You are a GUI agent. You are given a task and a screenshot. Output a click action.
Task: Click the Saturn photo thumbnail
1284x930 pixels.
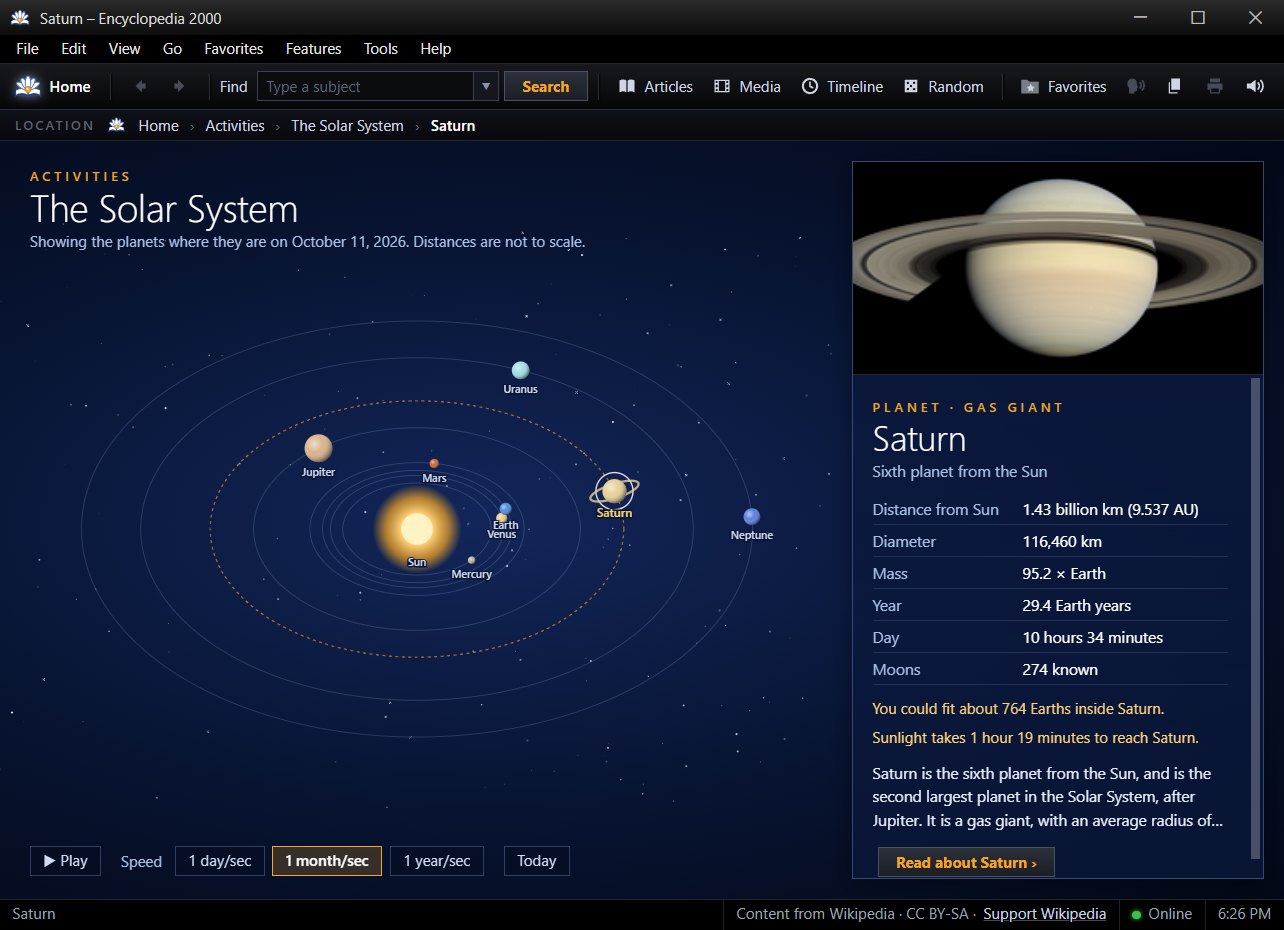(x=1058, y=268)
